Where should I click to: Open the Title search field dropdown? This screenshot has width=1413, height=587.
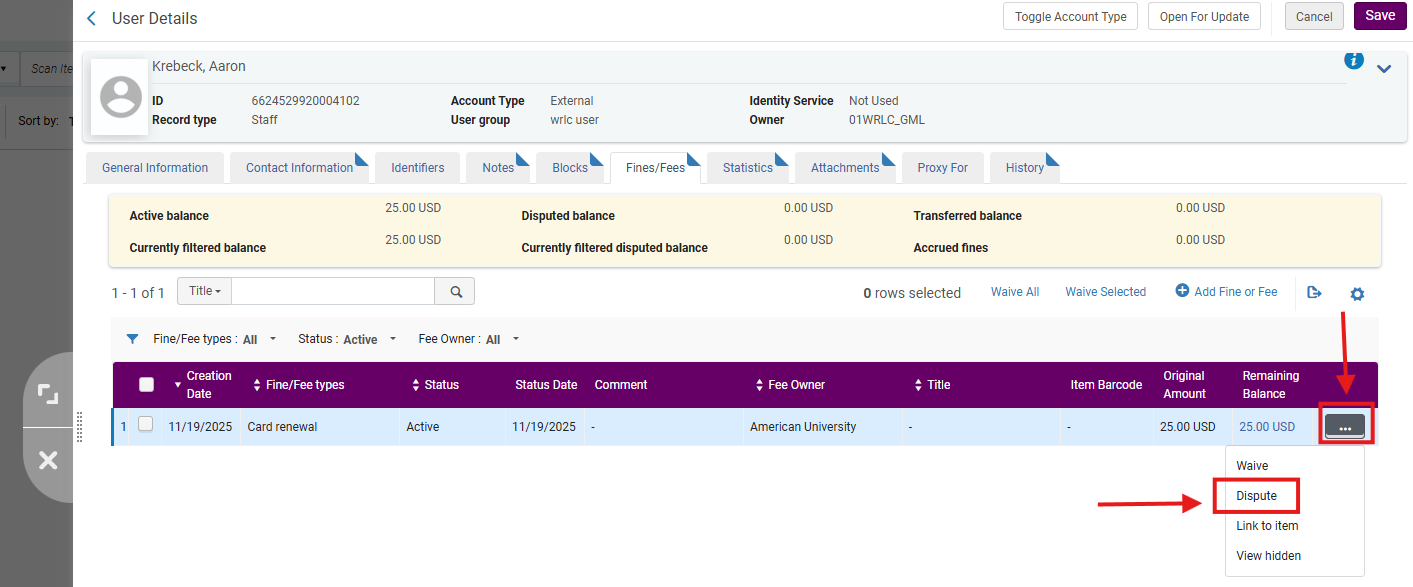click(x=204, y=291)
